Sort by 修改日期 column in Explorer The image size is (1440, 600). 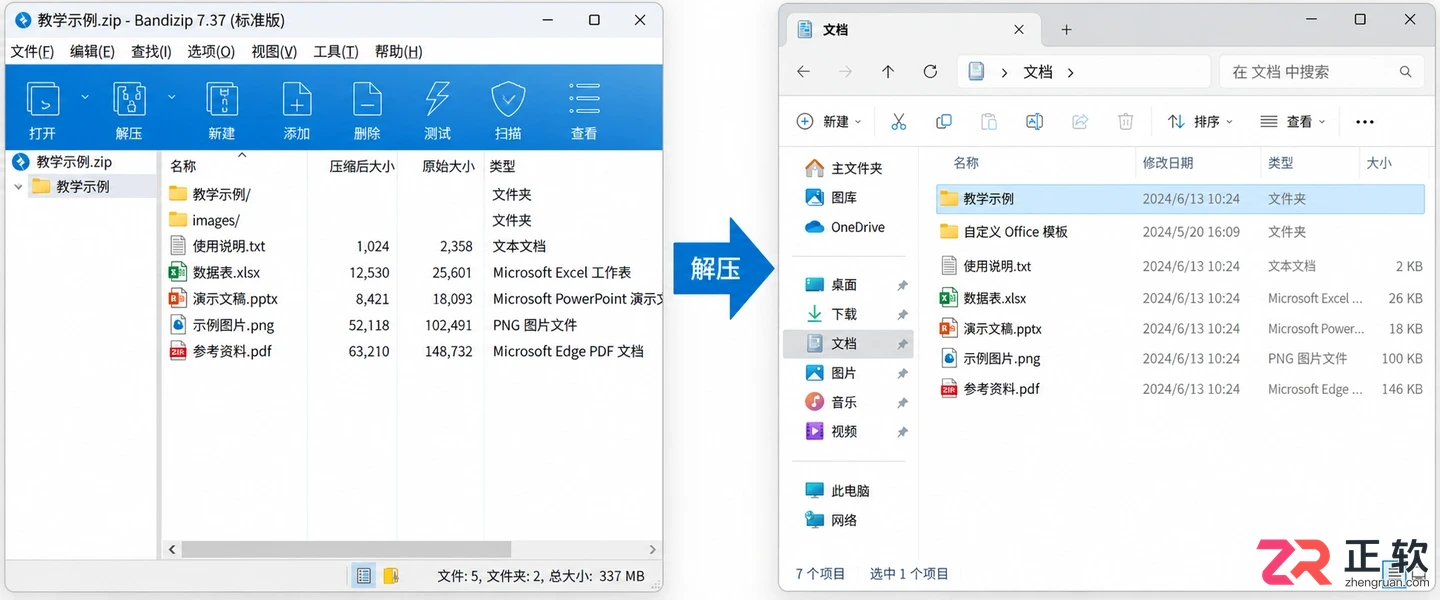(1168, 162)
